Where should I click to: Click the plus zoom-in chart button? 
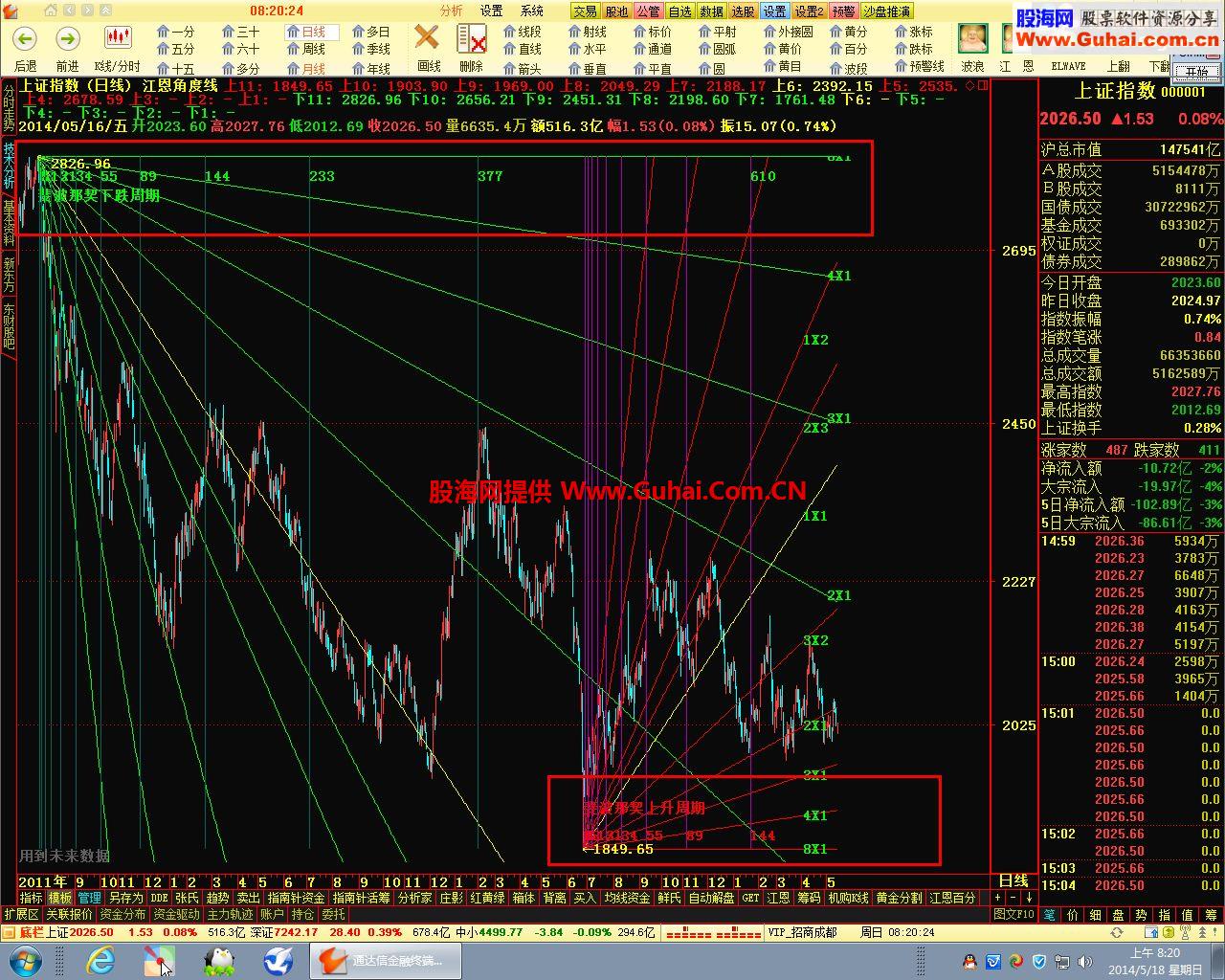(x=997, y=898)
